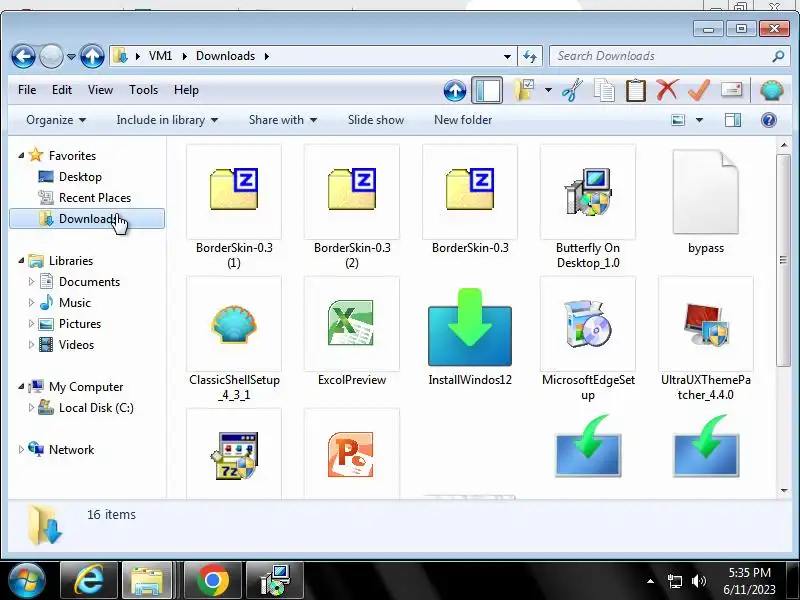Open the Organize dropdown
This screenshot has width=800, height=600.
click(x=56, y=120)
